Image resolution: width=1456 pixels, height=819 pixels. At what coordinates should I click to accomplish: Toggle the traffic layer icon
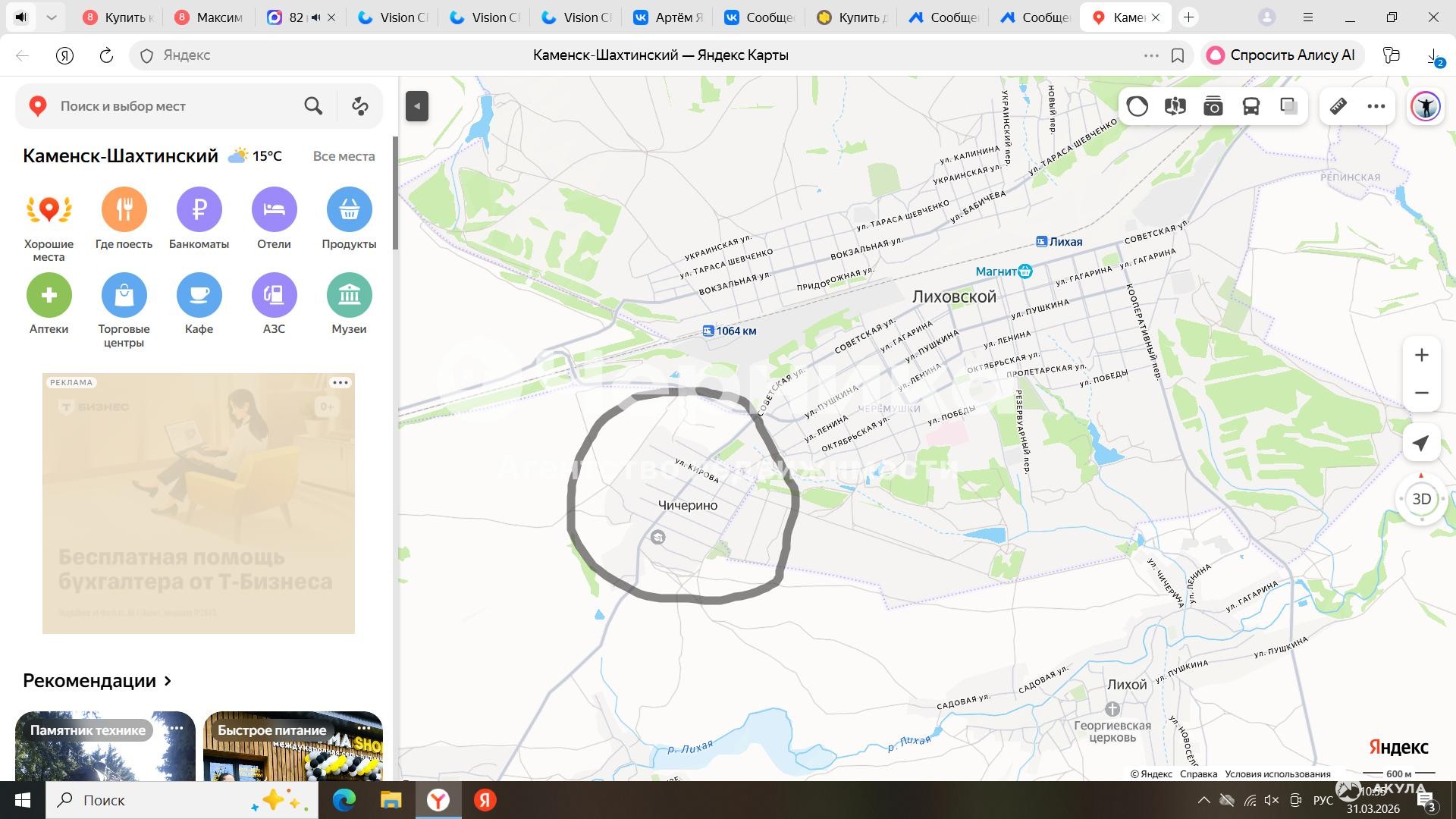(x=1137, y=106)
